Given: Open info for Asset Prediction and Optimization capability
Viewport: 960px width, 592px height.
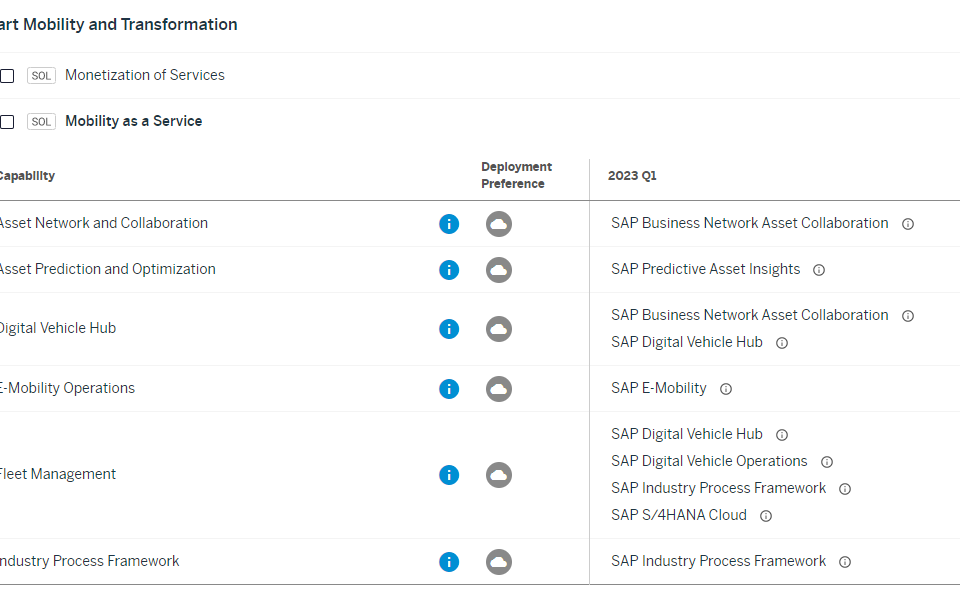Looking at the screenshot, I should click(x=449, y=270).
